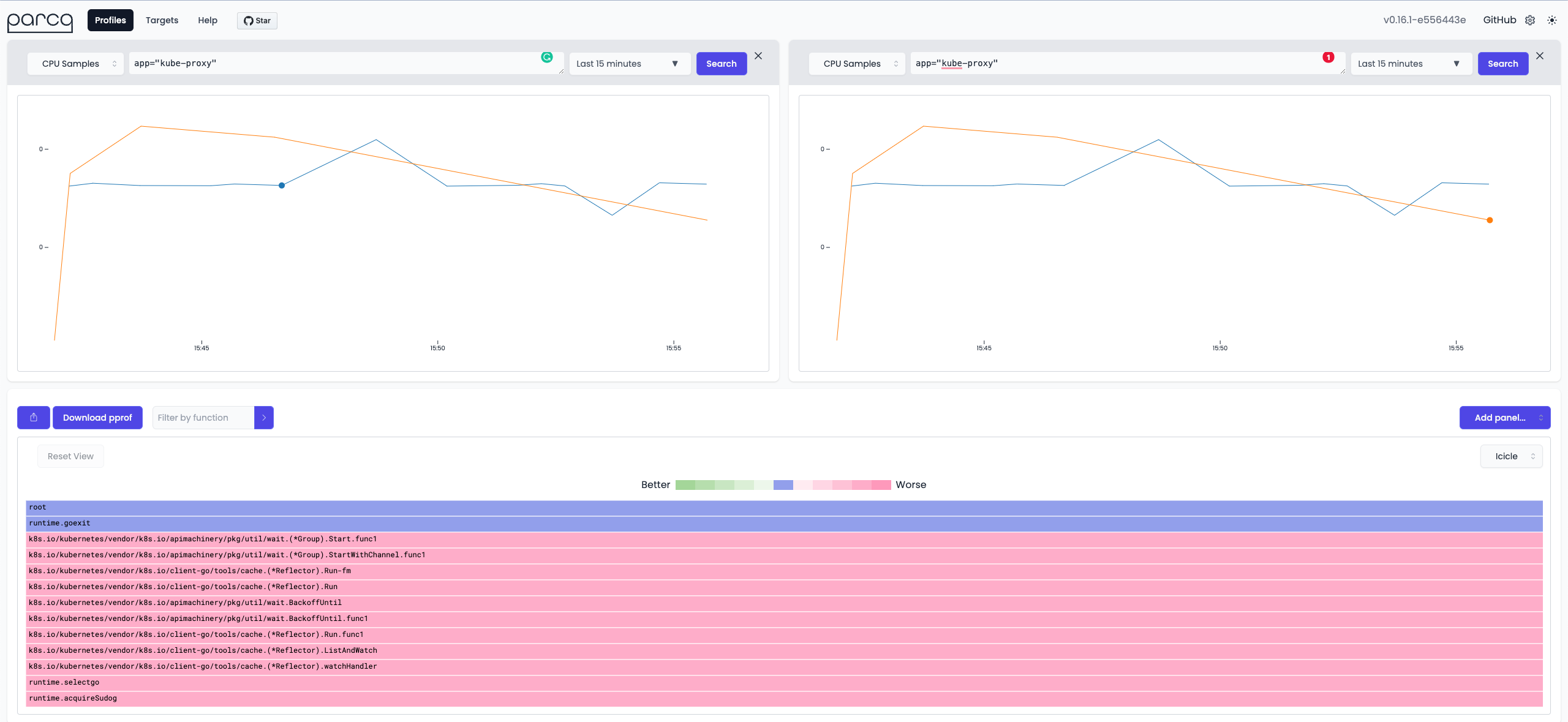This screenshot has height=722, width=1568.
Task: Switch to the Targets tab
Action: [162, 20]
